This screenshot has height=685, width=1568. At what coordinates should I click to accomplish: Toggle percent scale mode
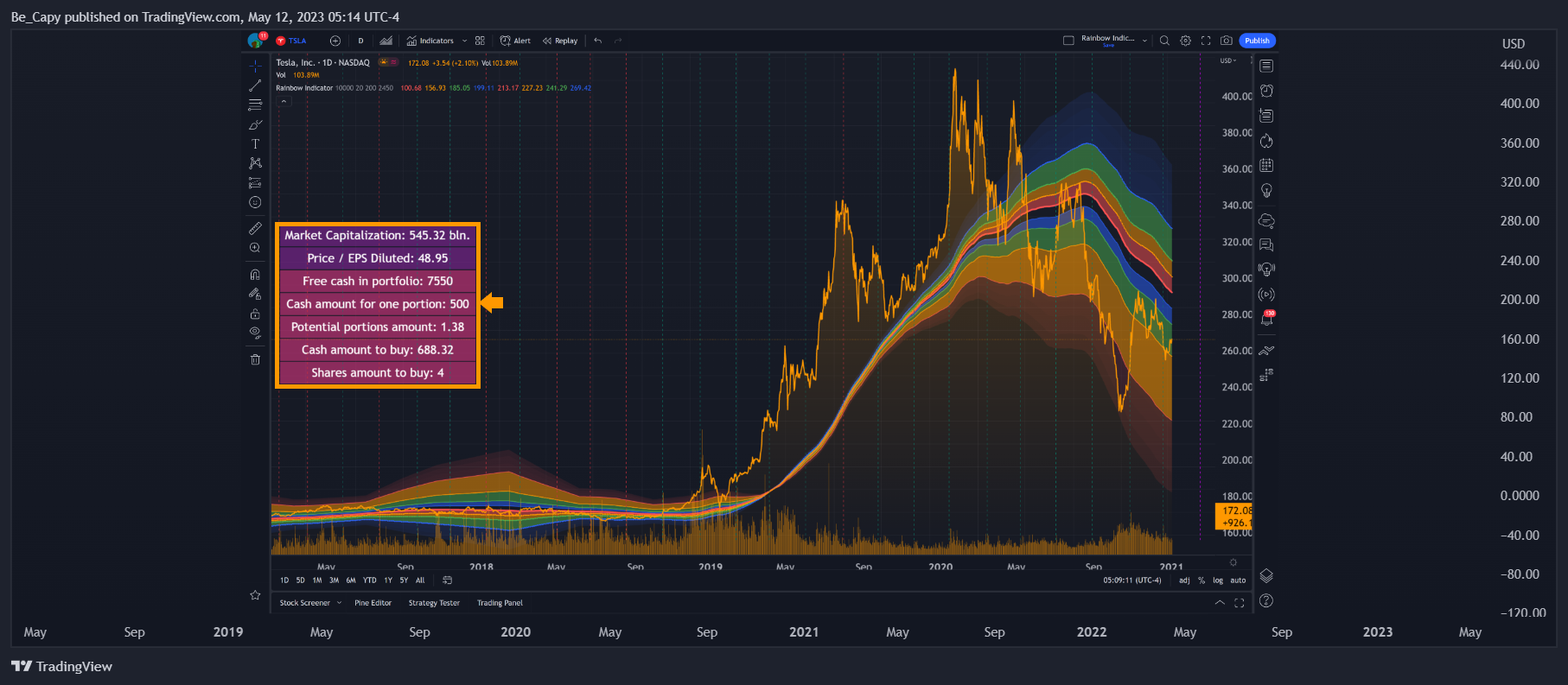coord(1201,580)
